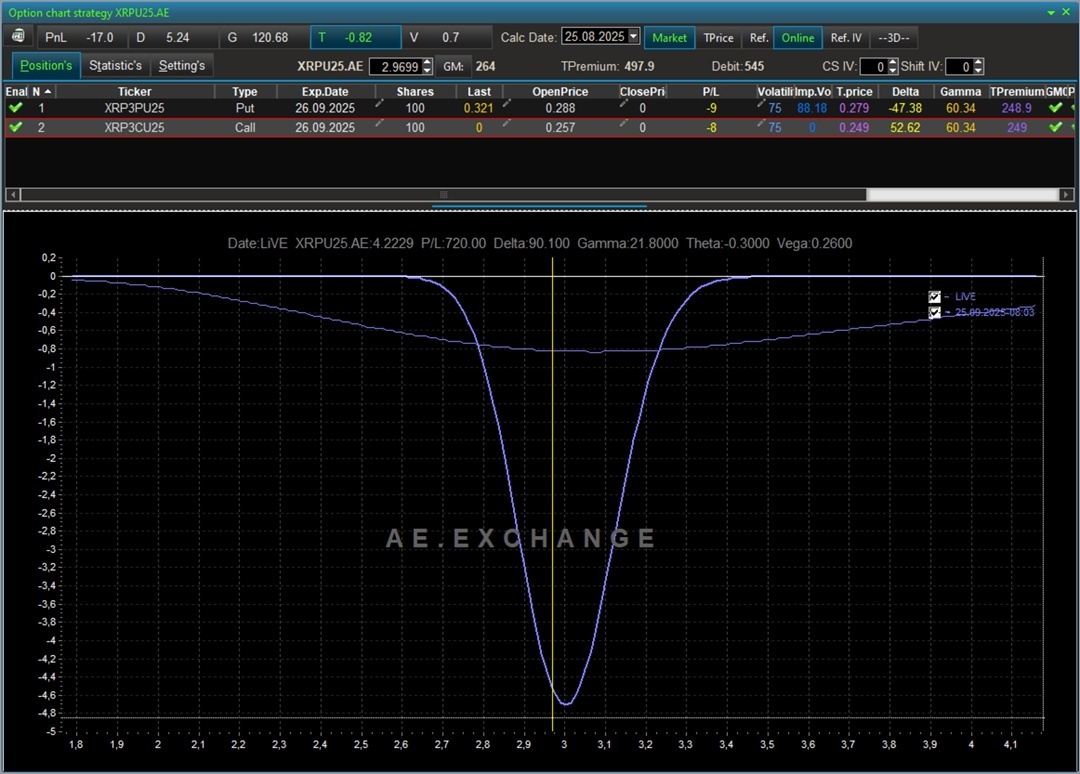Click the OpenPrice column header
The width and height of the screenshot is (1080, 774).
[x=560, y=92]
